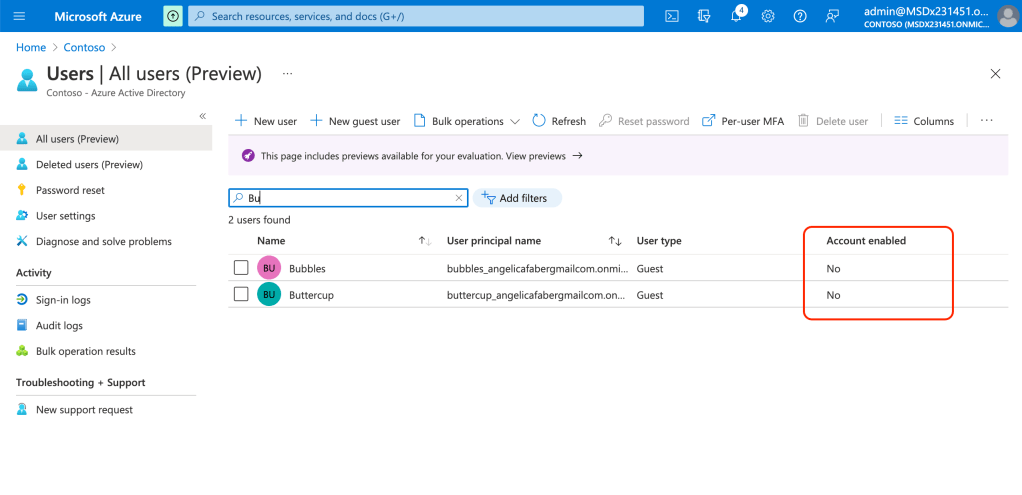
Task: Open directories and subscriptions filter icon
Action: [704, 16]
